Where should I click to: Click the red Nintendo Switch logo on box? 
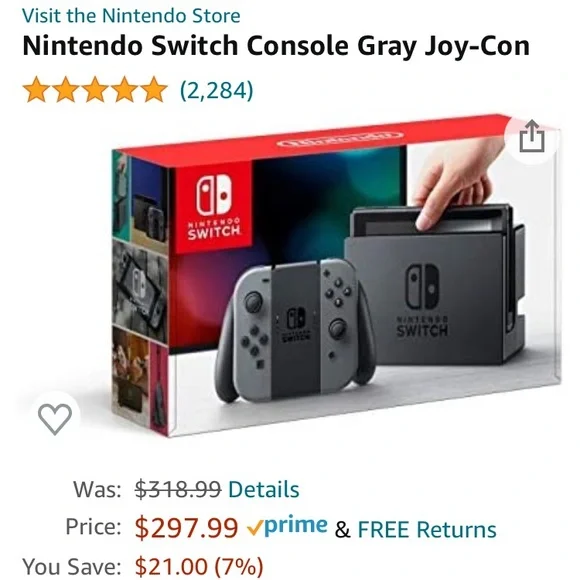(x=214, y=206)
